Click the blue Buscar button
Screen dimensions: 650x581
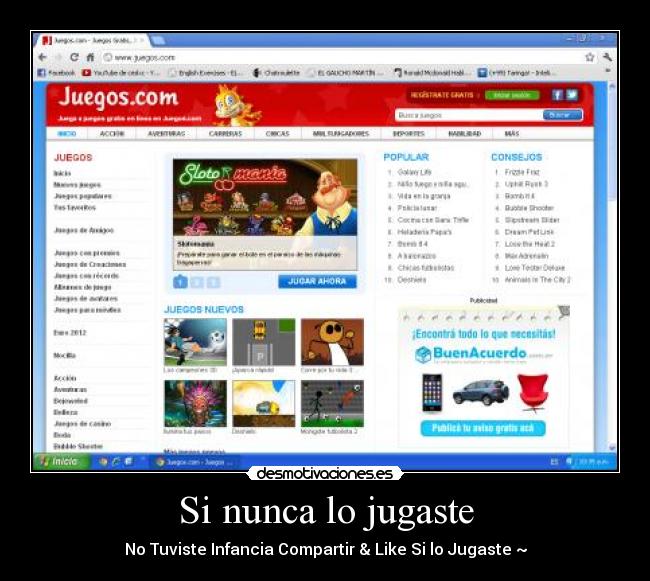point(563,115)
